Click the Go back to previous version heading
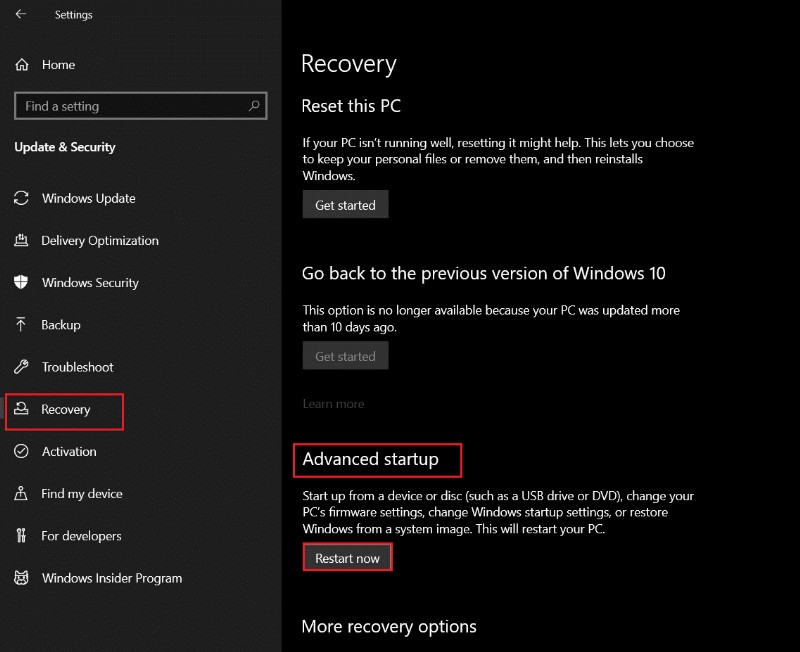Screen dimensions: 800x652 point(484,273)
